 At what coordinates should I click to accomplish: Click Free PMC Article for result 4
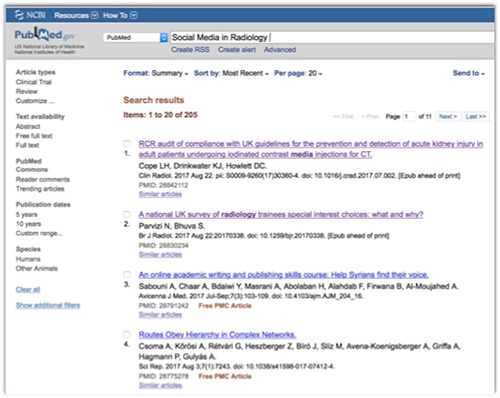tap(225, 376)
